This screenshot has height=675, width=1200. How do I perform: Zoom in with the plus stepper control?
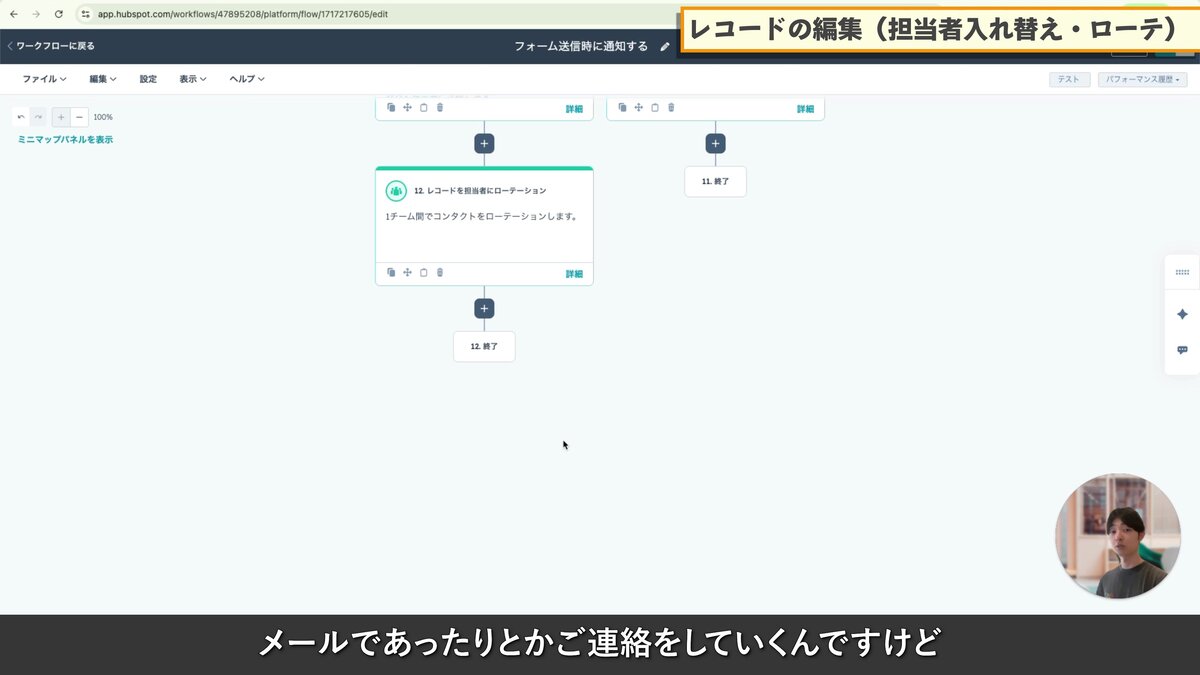point(61,117)
